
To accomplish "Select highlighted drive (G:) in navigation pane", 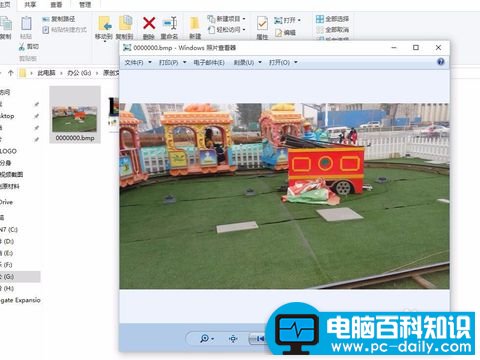I will tap(20, 276).
